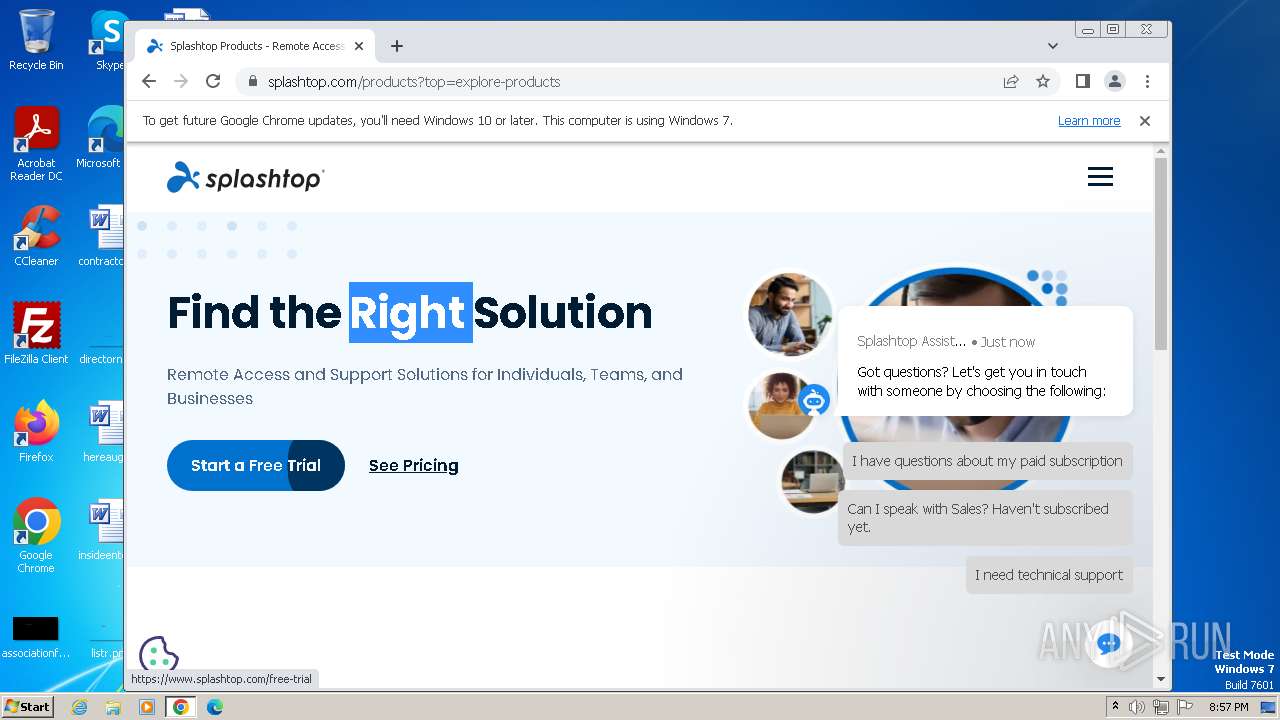Open Acrobat Reader DC desktop icon
The height and width of the screenshot is (720, 1280).
click(x=36, y=145)
